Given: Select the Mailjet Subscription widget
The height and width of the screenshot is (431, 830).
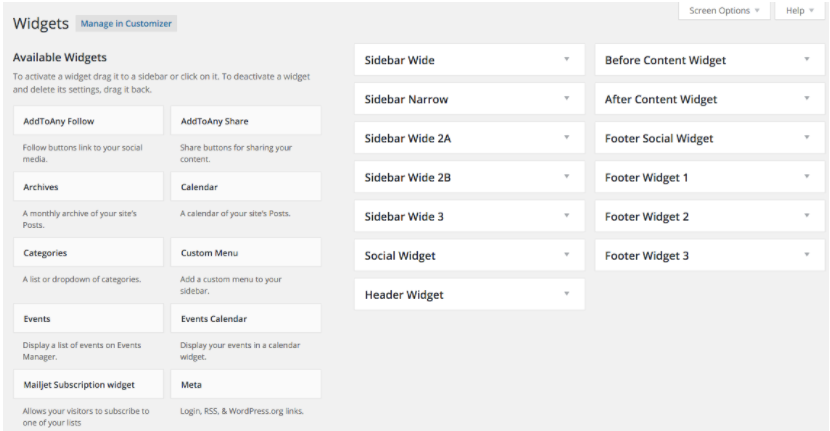Looking at the screenshot, I should (x=88, y=384).
